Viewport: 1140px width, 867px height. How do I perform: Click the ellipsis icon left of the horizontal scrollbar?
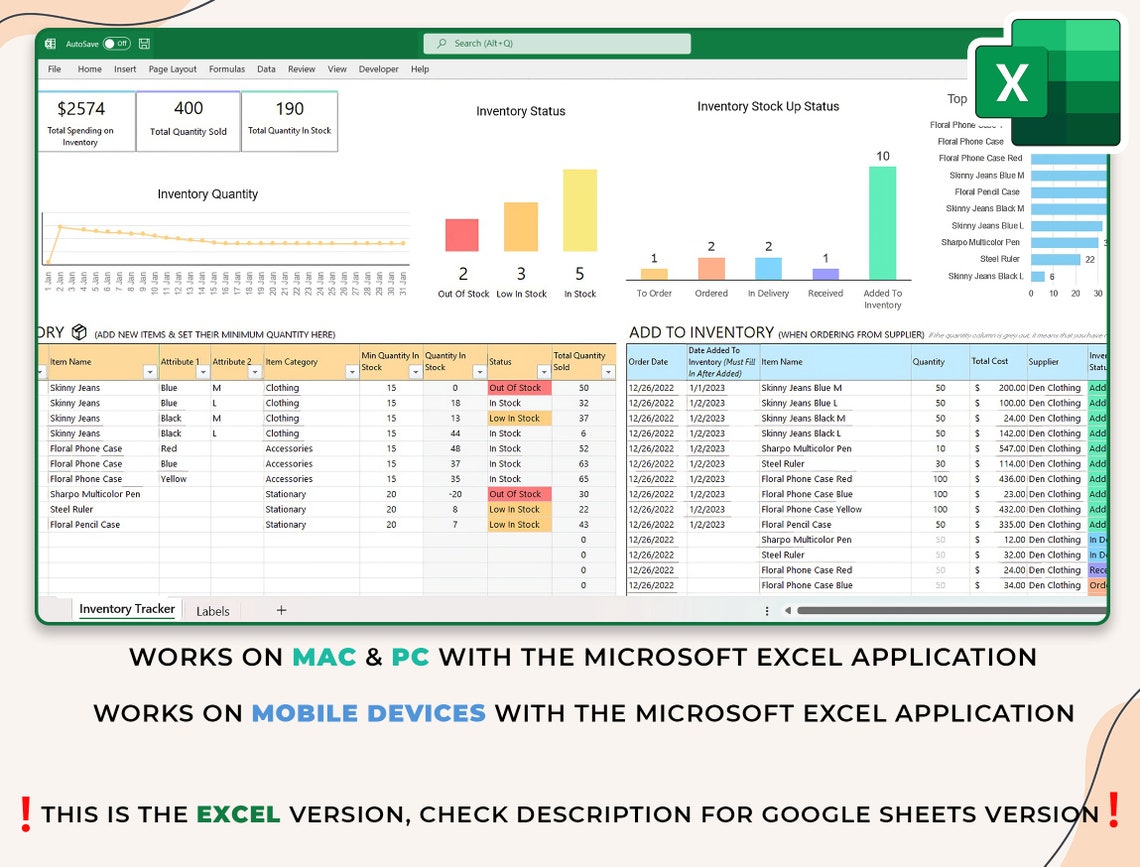pyautogui.click(x=767, y=609)
